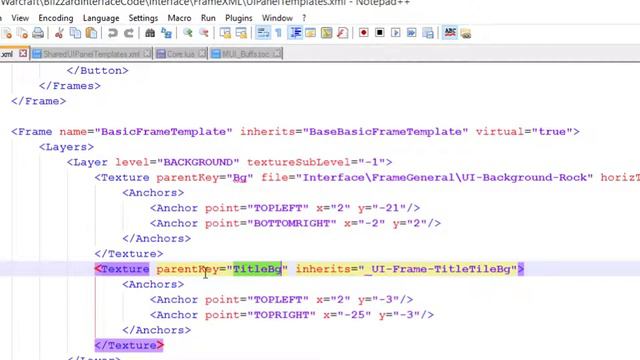The image size is (640, 360).
Task: Click the "BOTTOMRIGHT" anchor point value
Action: 291,224
